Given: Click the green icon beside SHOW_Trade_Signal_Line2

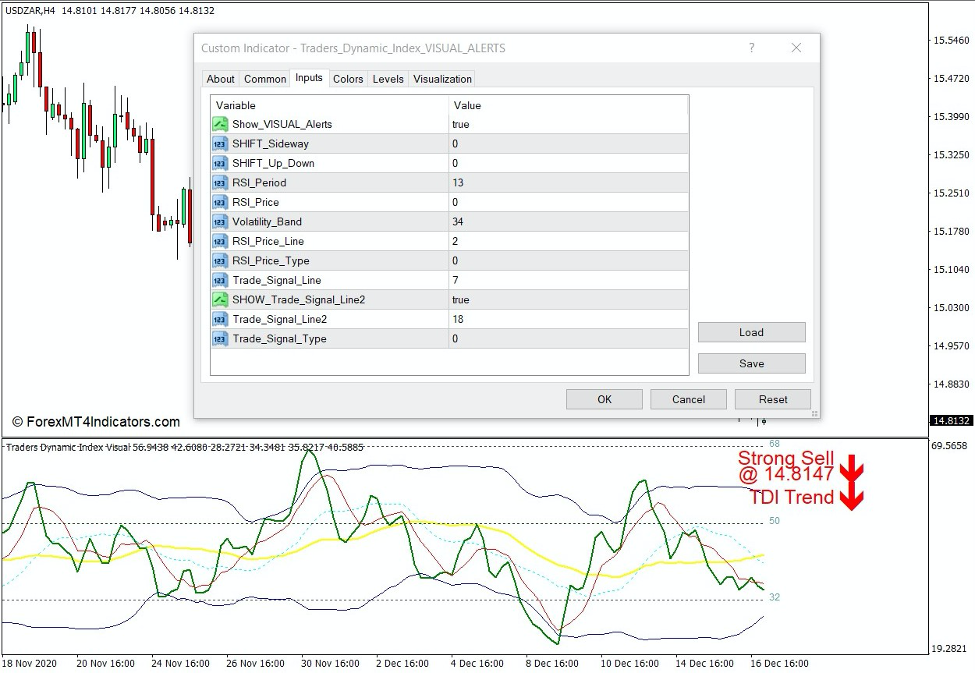Looking at the screenshot, I should click(220, 299).
